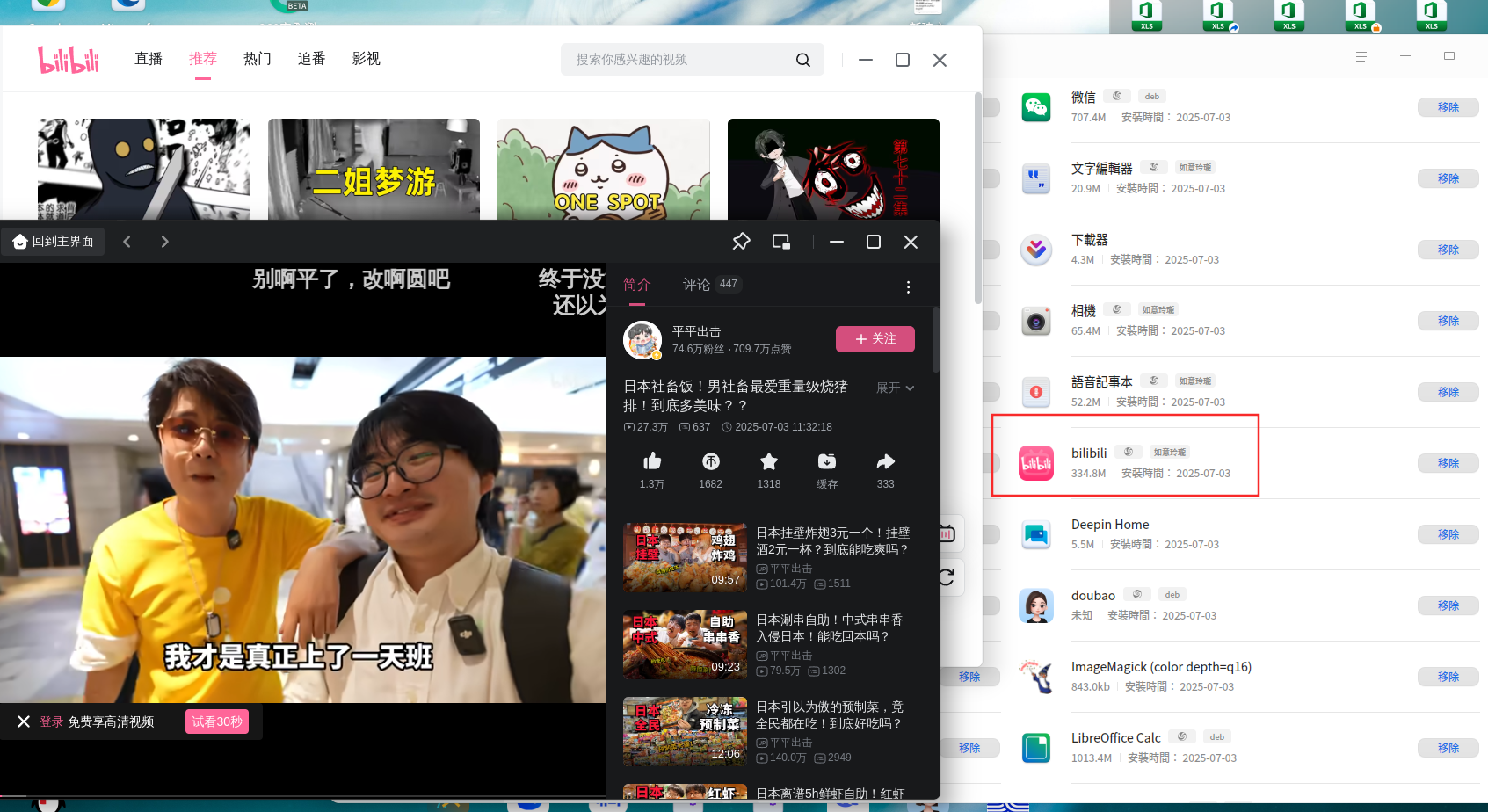Viewport: 1488px width, 812px height.
Task: Click the LibreOffice Calc icon in list
Action: 1036,748
